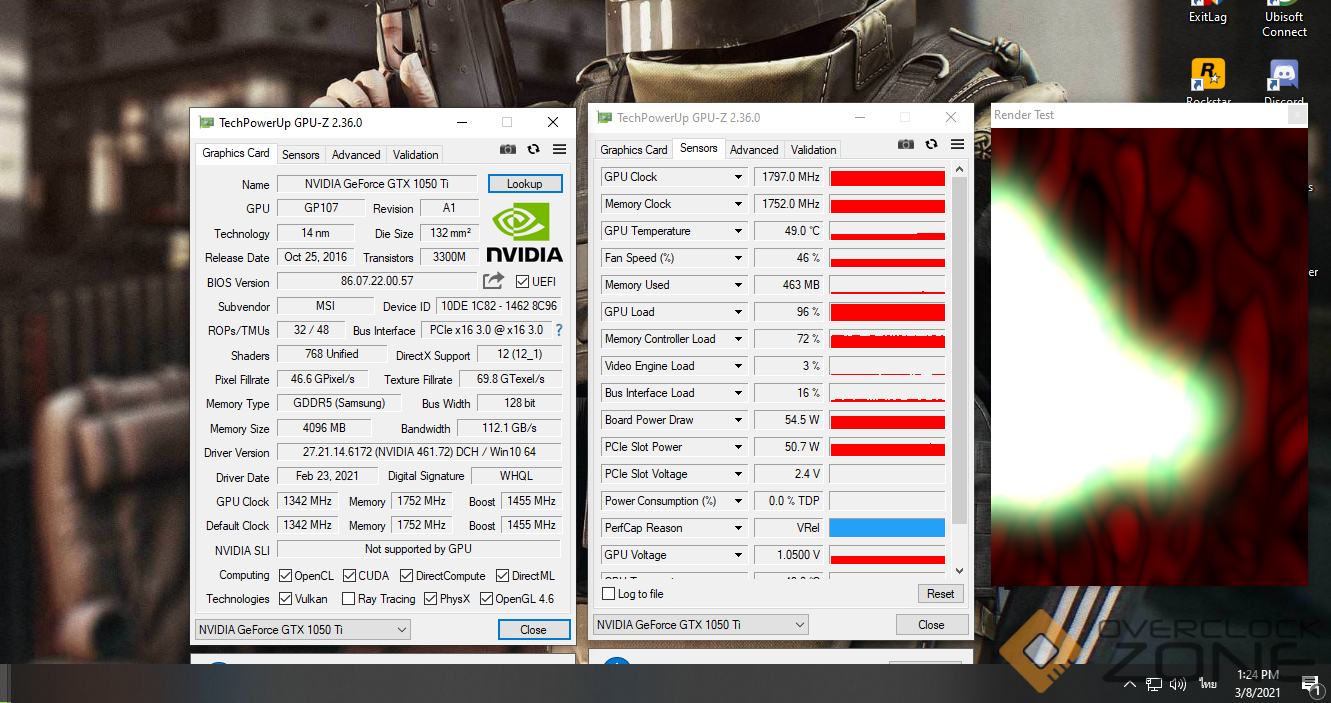Image resolution: width=1331 pixels, height=703 pixels.
Task: Click the GPU-Z title bar icon in Sensors window
Action: (x=604, y=118)
